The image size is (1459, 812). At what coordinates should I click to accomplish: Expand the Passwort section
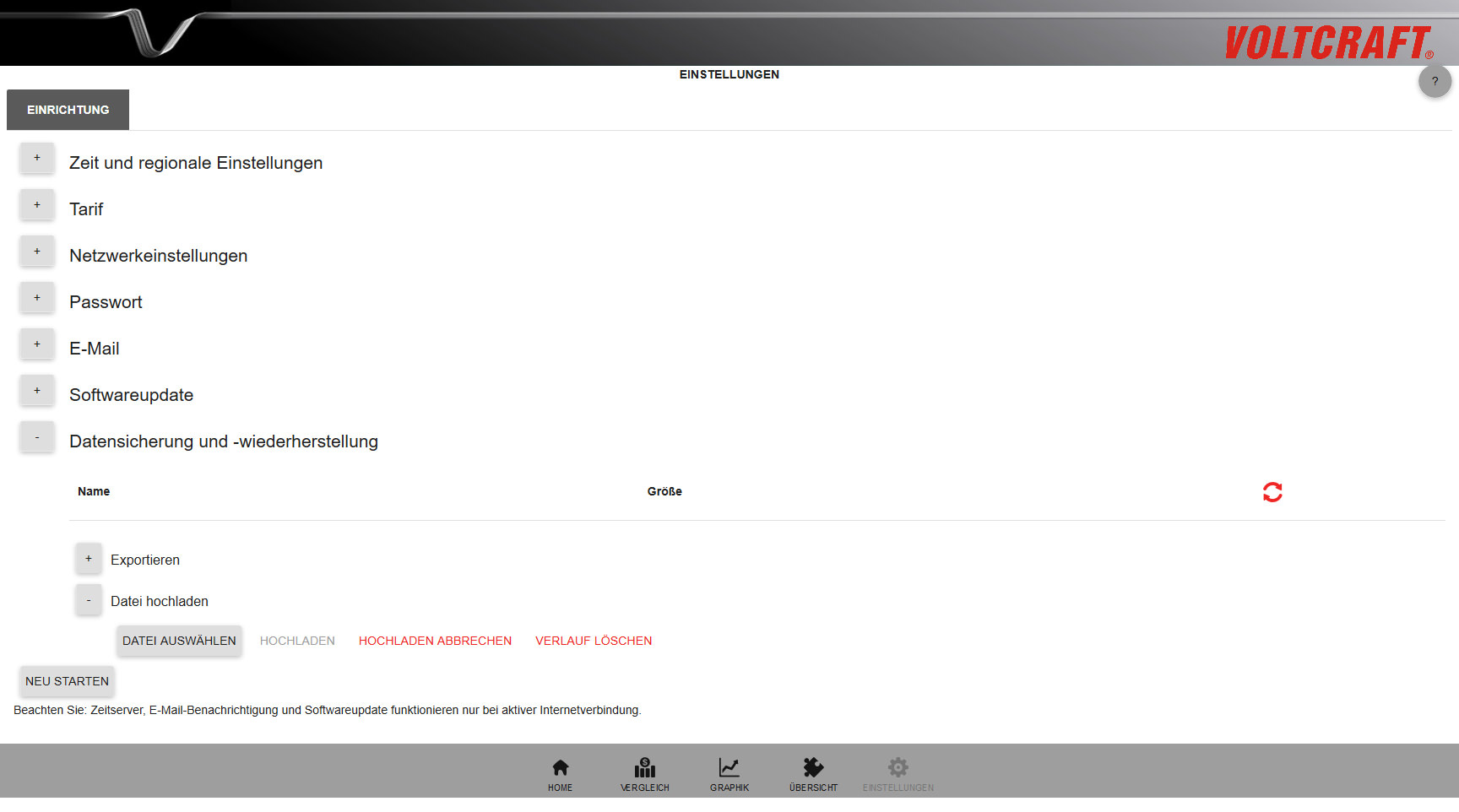coord(37,298)
